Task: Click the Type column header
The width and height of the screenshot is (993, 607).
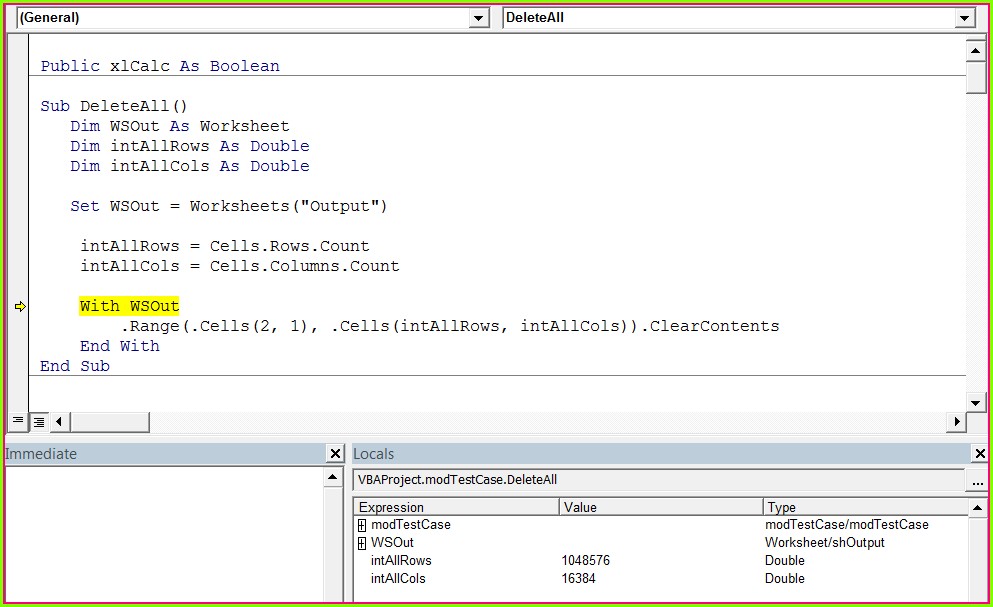Action: click(x=865, y=507)
